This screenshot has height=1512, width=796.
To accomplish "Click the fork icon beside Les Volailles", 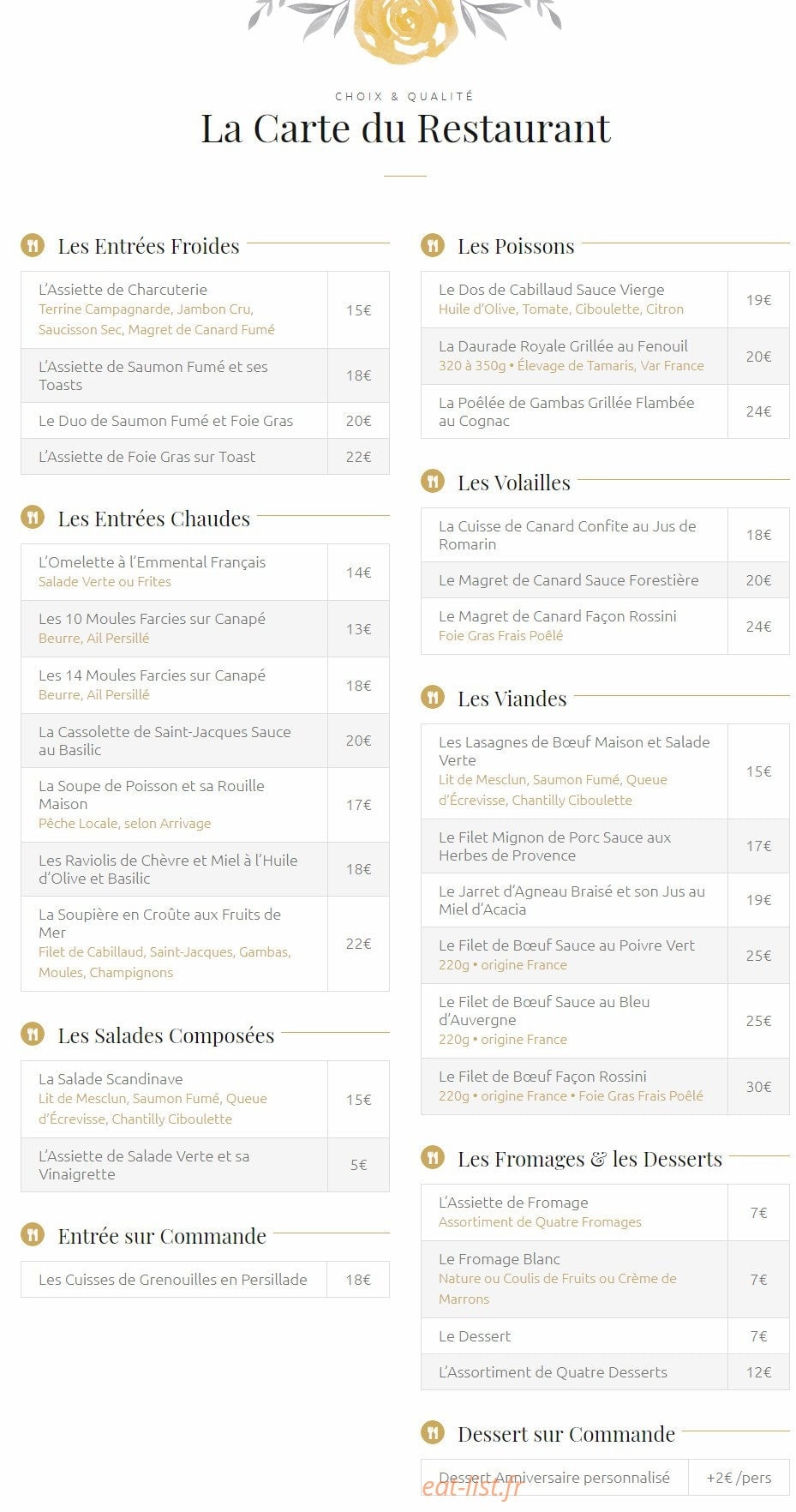I will tap(433, 482).
